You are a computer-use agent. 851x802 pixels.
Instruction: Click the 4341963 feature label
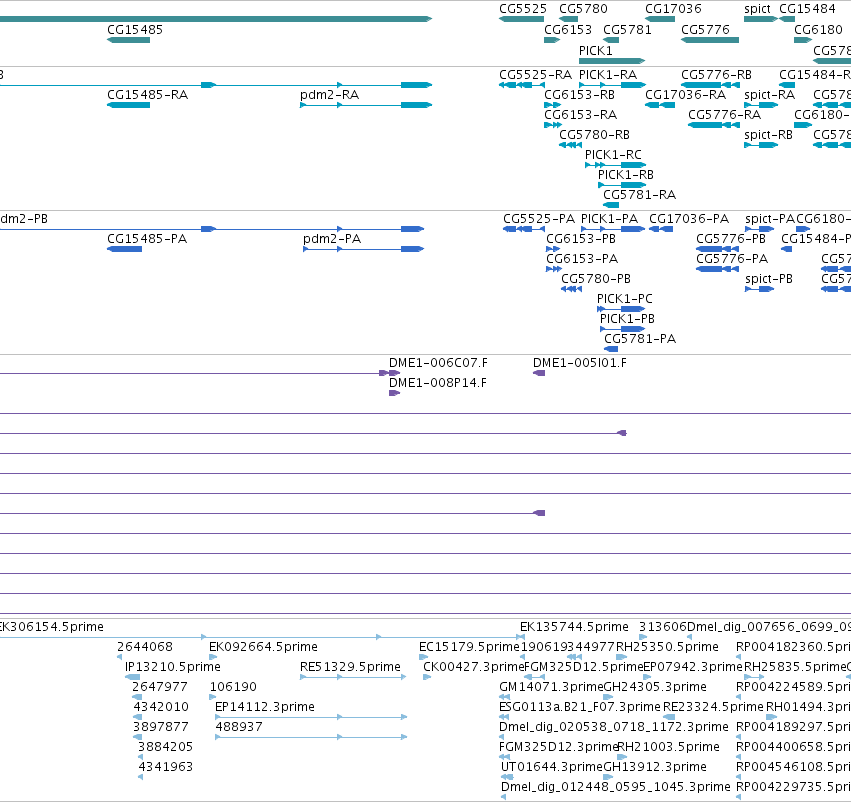[x=166, y=767]
